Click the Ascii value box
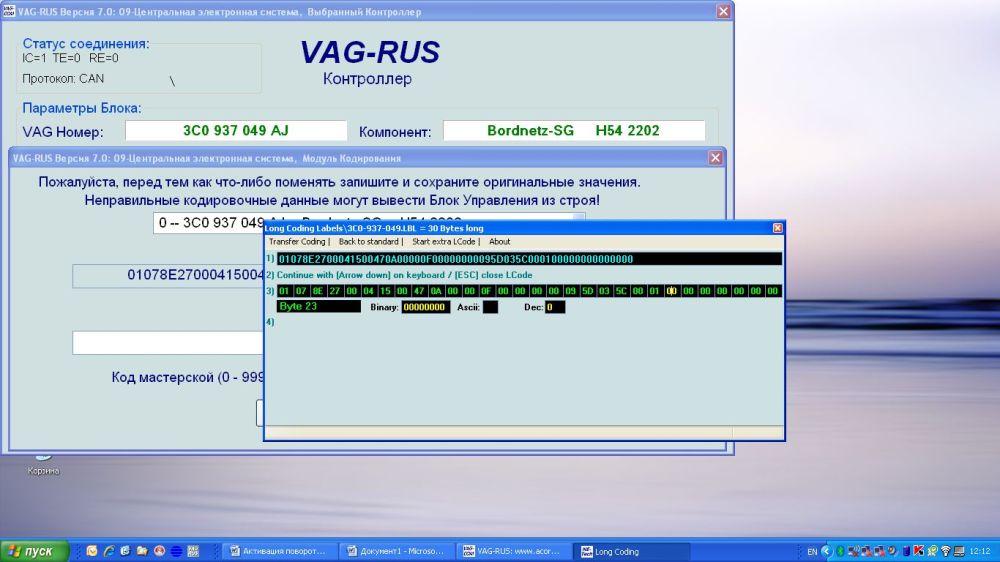The image size is (1000, 562). tap(490, 307)
